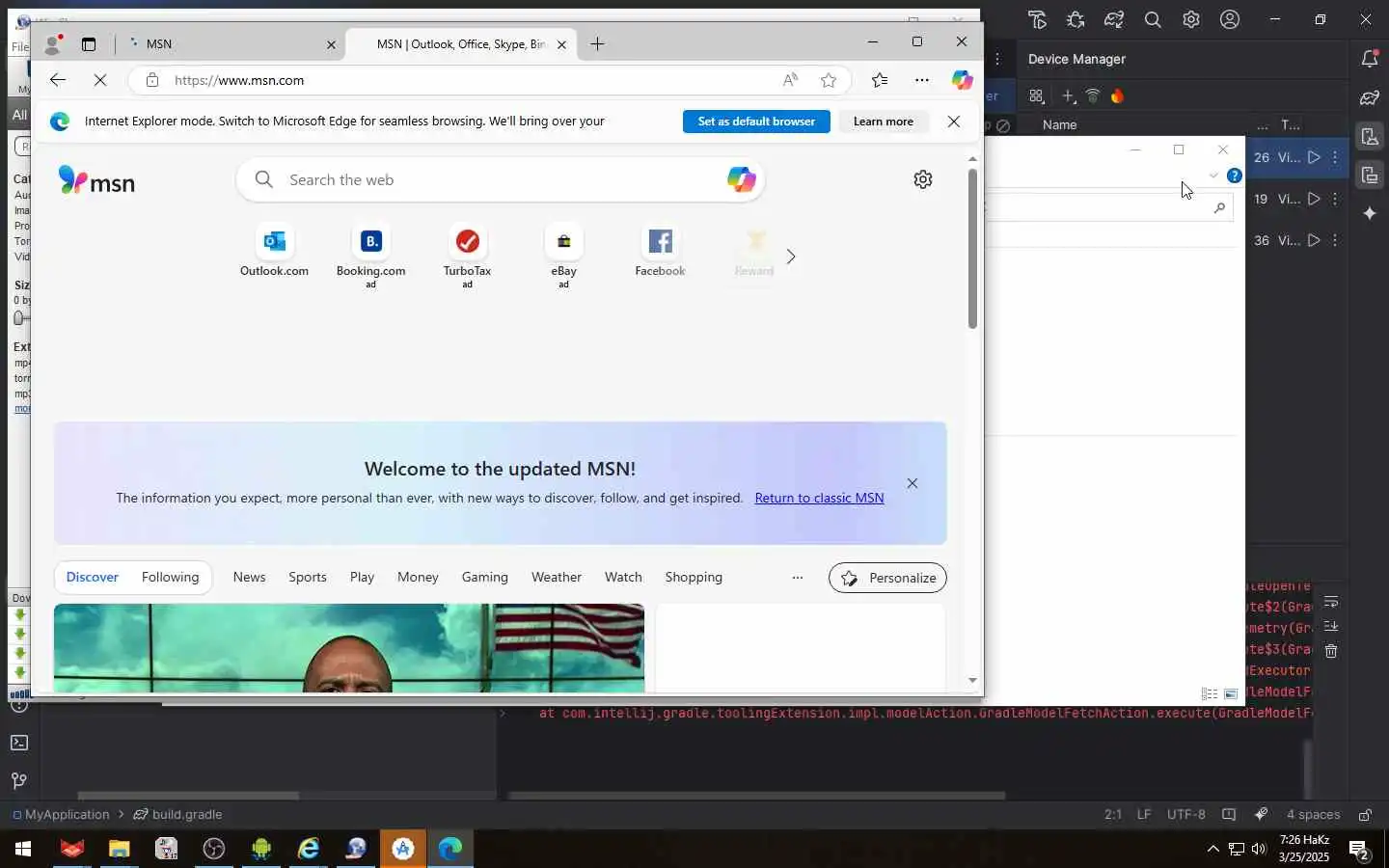This screenshot has width=1389, height=868.
Task: Select the Following feed tab
Action: point(170,577)
